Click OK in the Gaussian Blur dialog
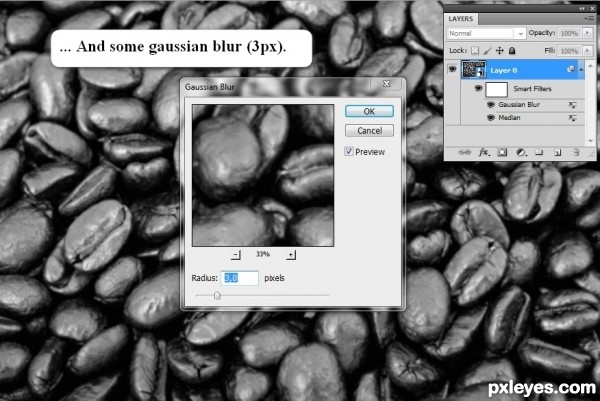 369,111
